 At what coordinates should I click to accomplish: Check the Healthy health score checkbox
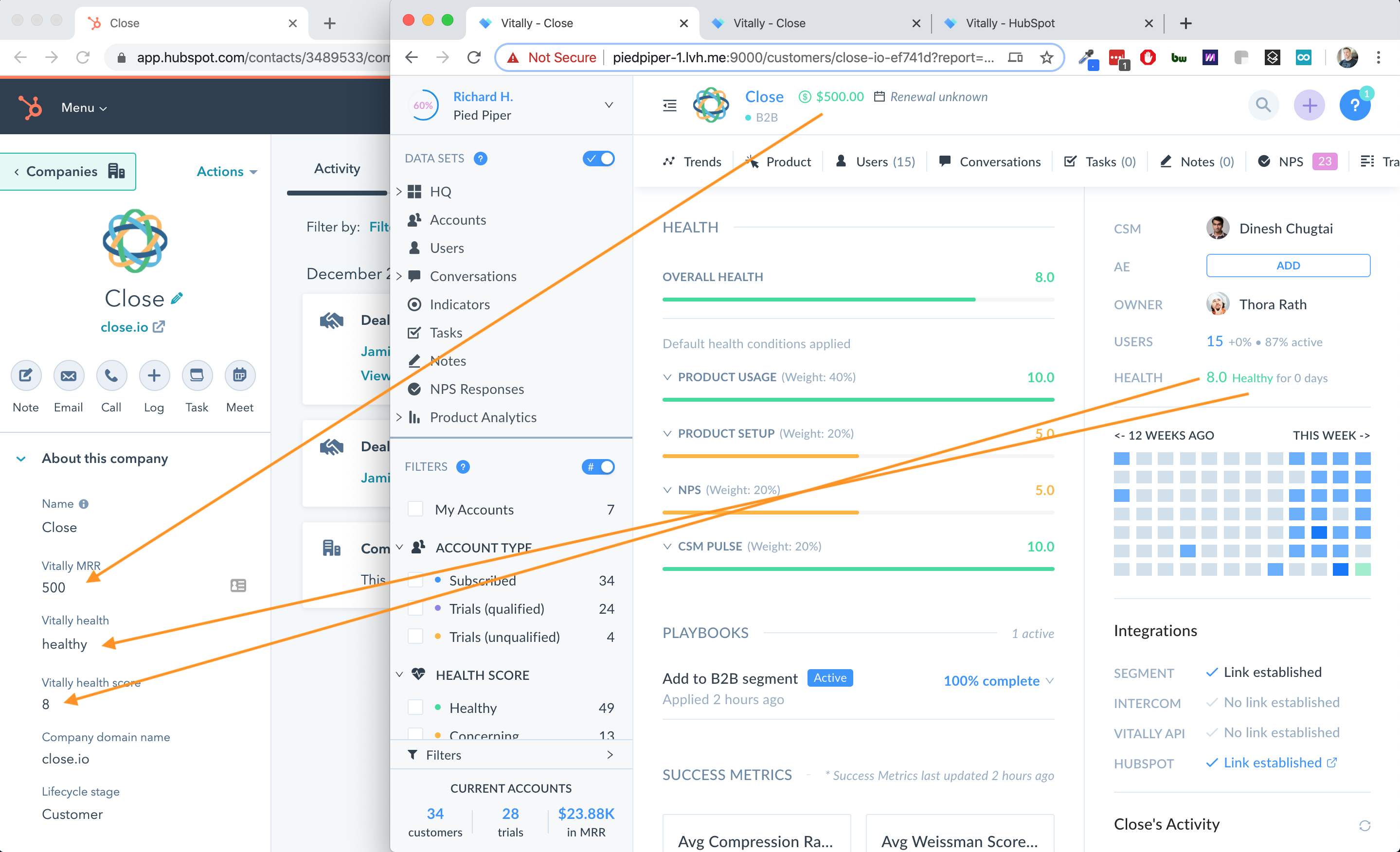[415, 707]
